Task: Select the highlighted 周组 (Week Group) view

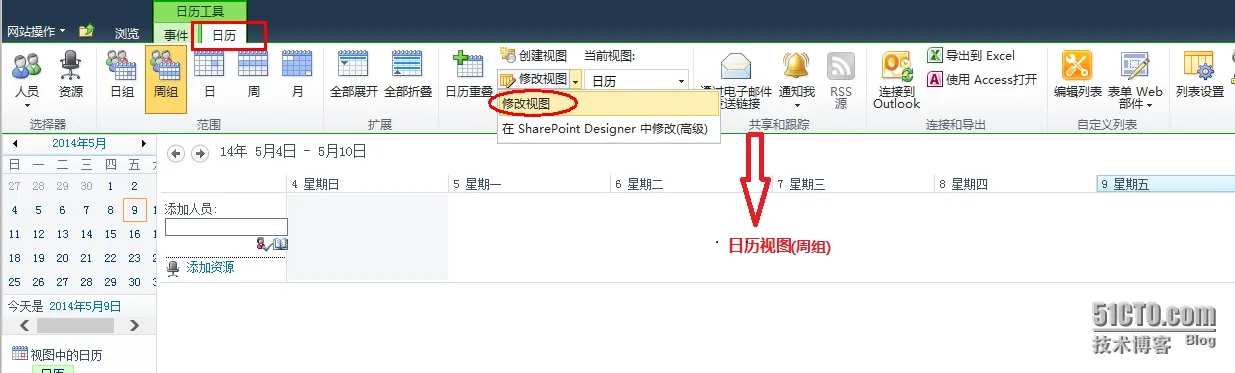Action: pyautogui.click(x=166, y=79)
